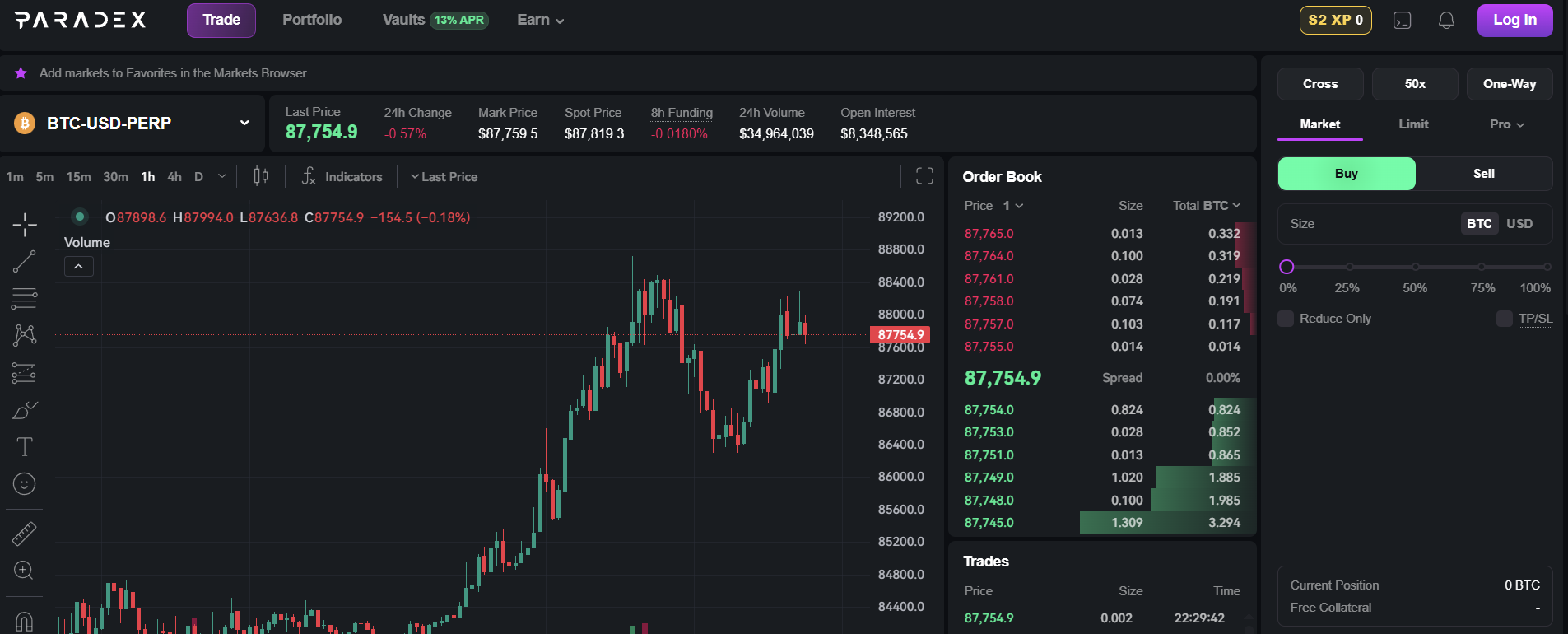Toggle the green chart legend dot
The height and width of the screenshot is (634, 1568).
point(80,217)
